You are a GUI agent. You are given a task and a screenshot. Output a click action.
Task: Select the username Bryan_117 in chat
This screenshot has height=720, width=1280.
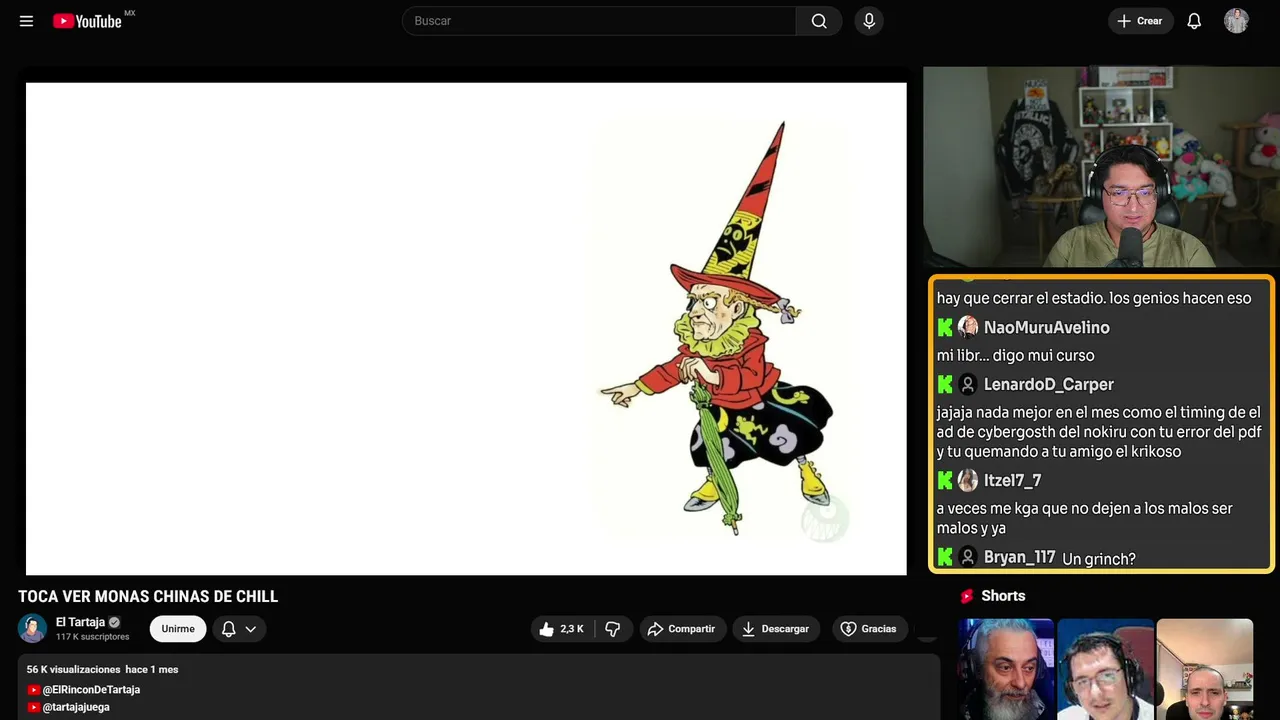1019,558
